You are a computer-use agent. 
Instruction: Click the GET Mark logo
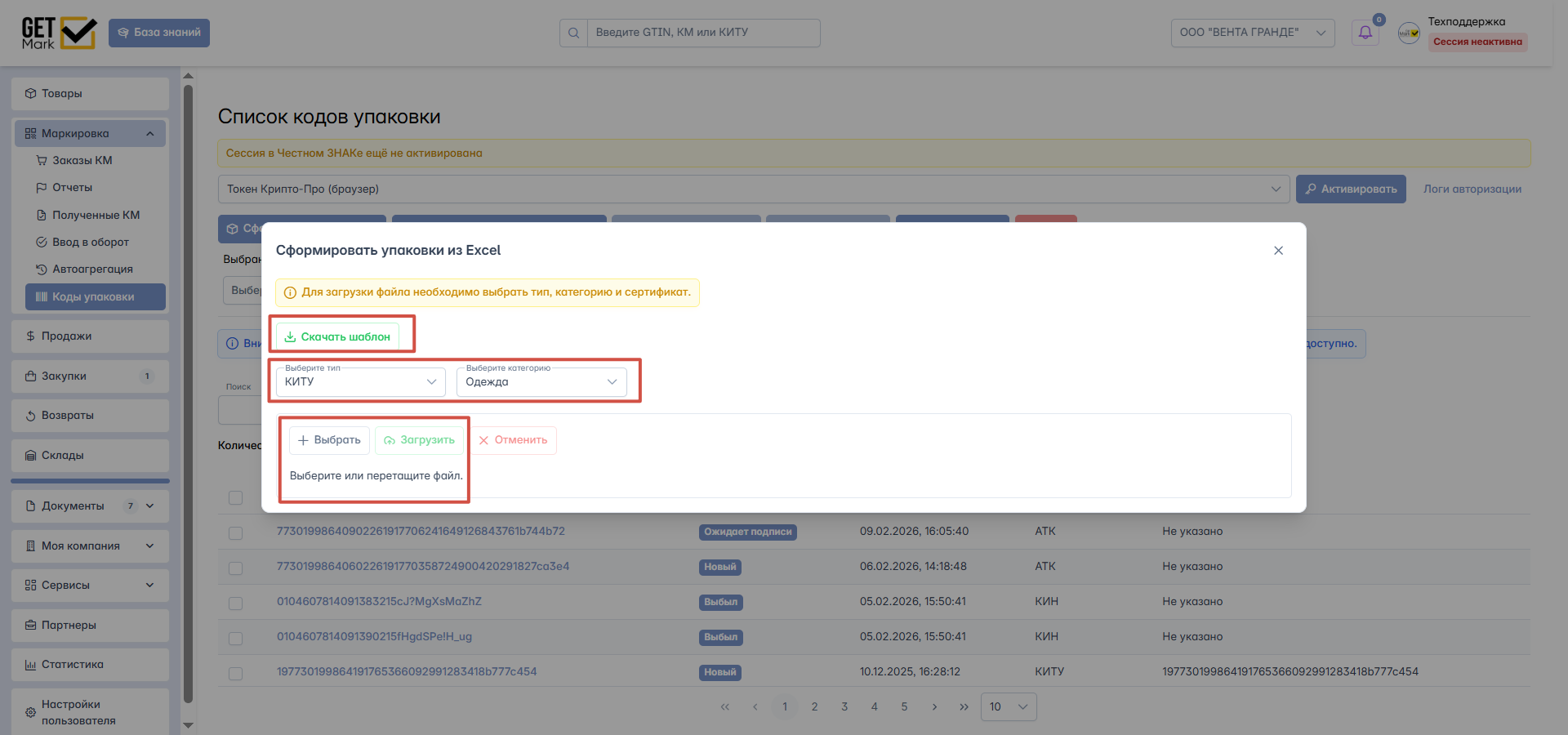(59, 33)
